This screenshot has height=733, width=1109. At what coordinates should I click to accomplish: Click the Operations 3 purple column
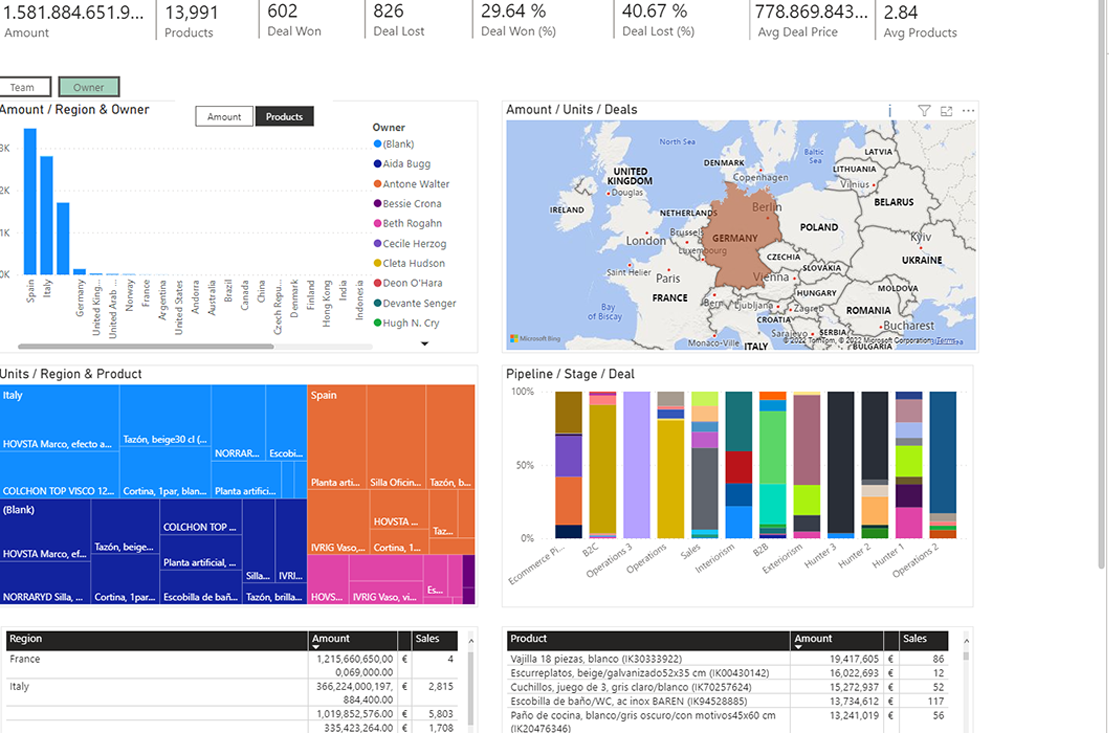(x=637, y=465)
